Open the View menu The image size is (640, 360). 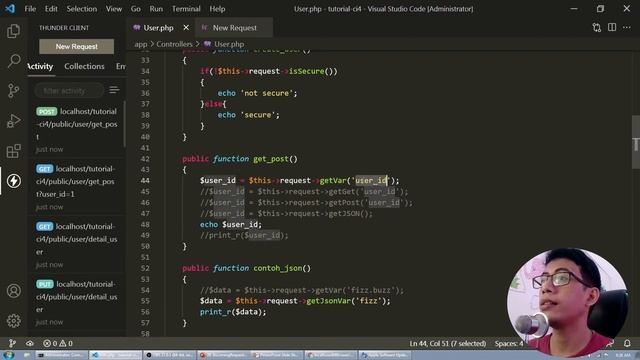point(113,9)
